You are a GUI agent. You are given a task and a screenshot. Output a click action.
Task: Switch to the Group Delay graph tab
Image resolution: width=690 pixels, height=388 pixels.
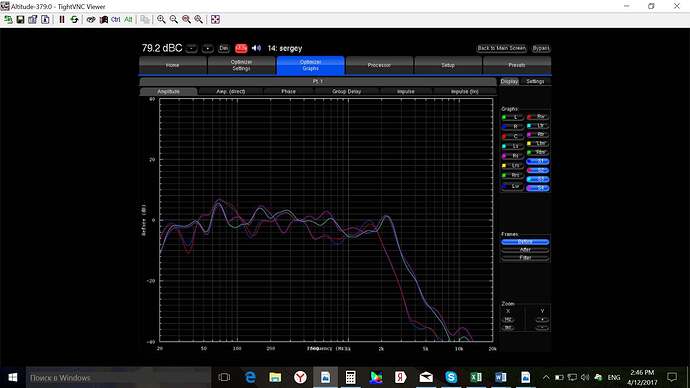[346, 92]
